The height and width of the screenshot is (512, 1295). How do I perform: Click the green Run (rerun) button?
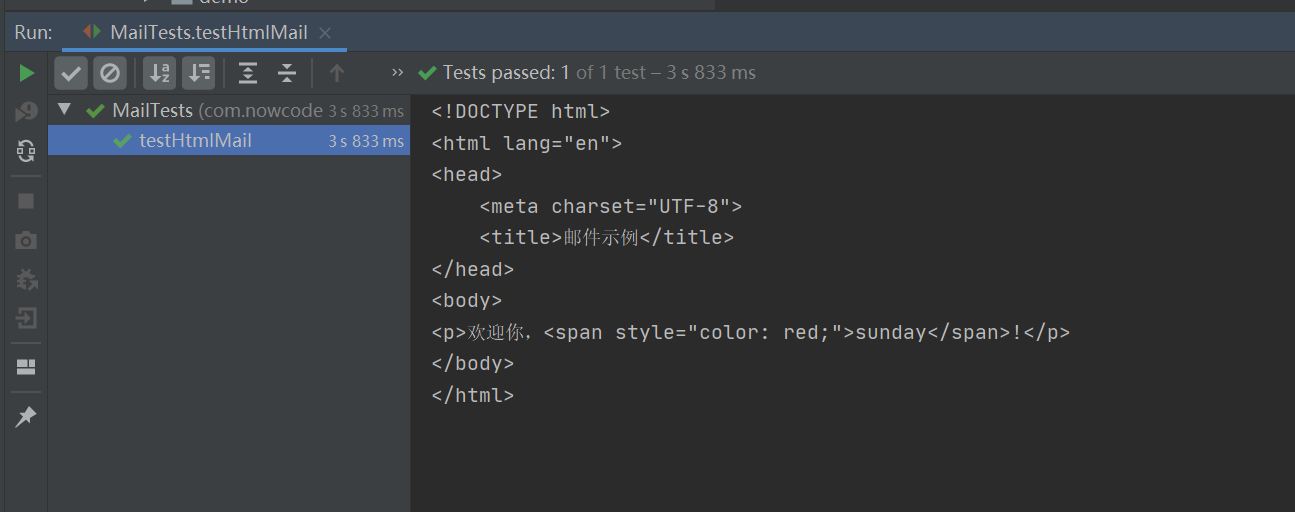click(27, 73)
